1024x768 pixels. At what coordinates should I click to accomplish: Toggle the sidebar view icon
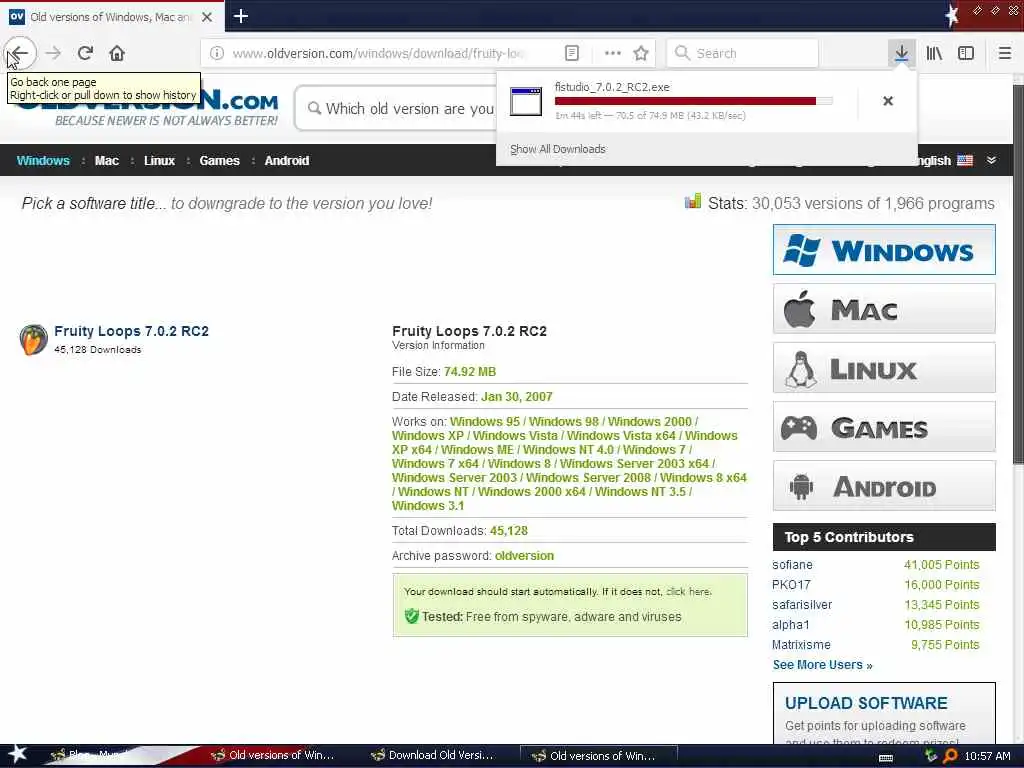966,53
